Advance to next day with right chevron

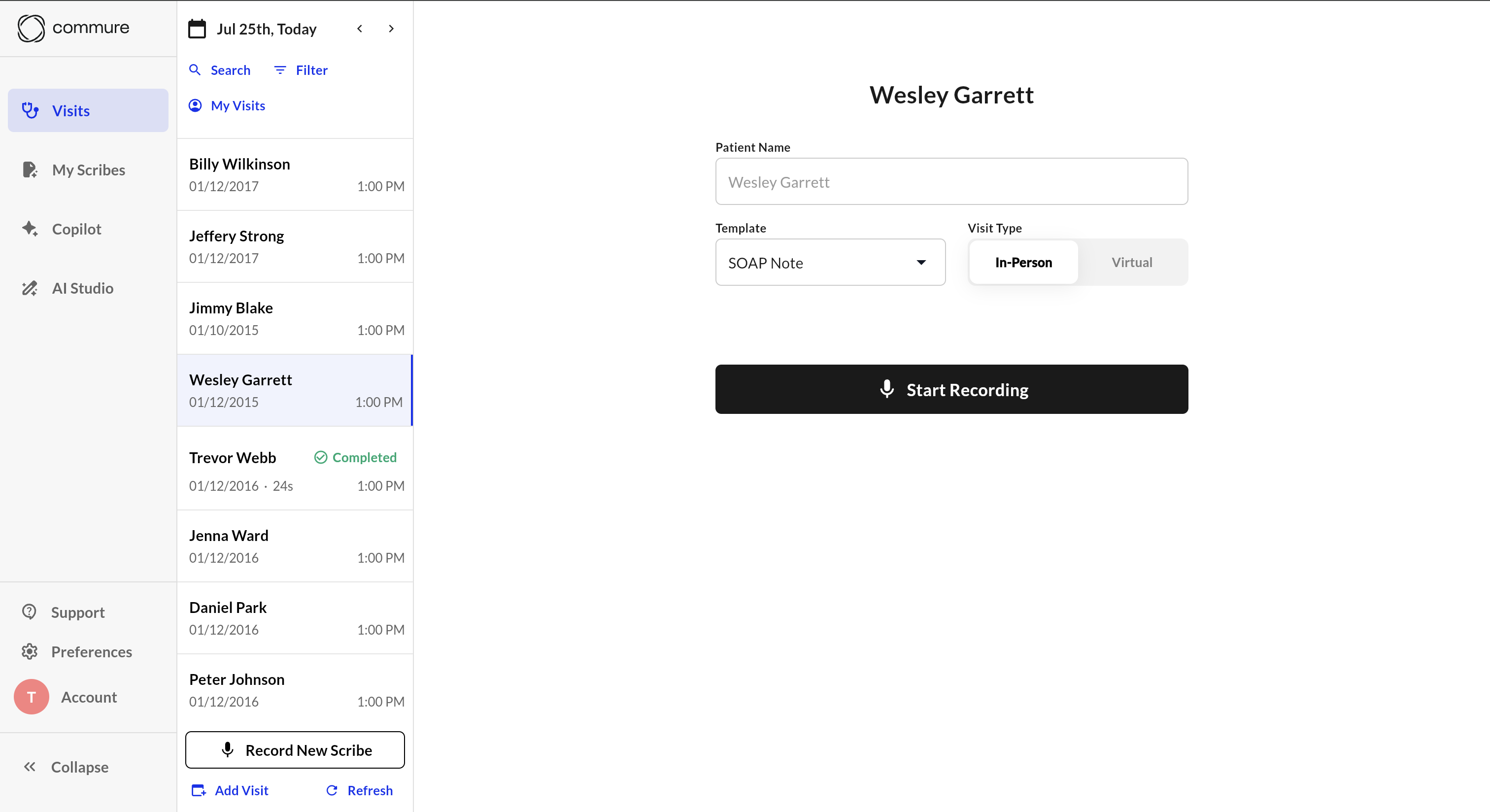pos(391,29)
